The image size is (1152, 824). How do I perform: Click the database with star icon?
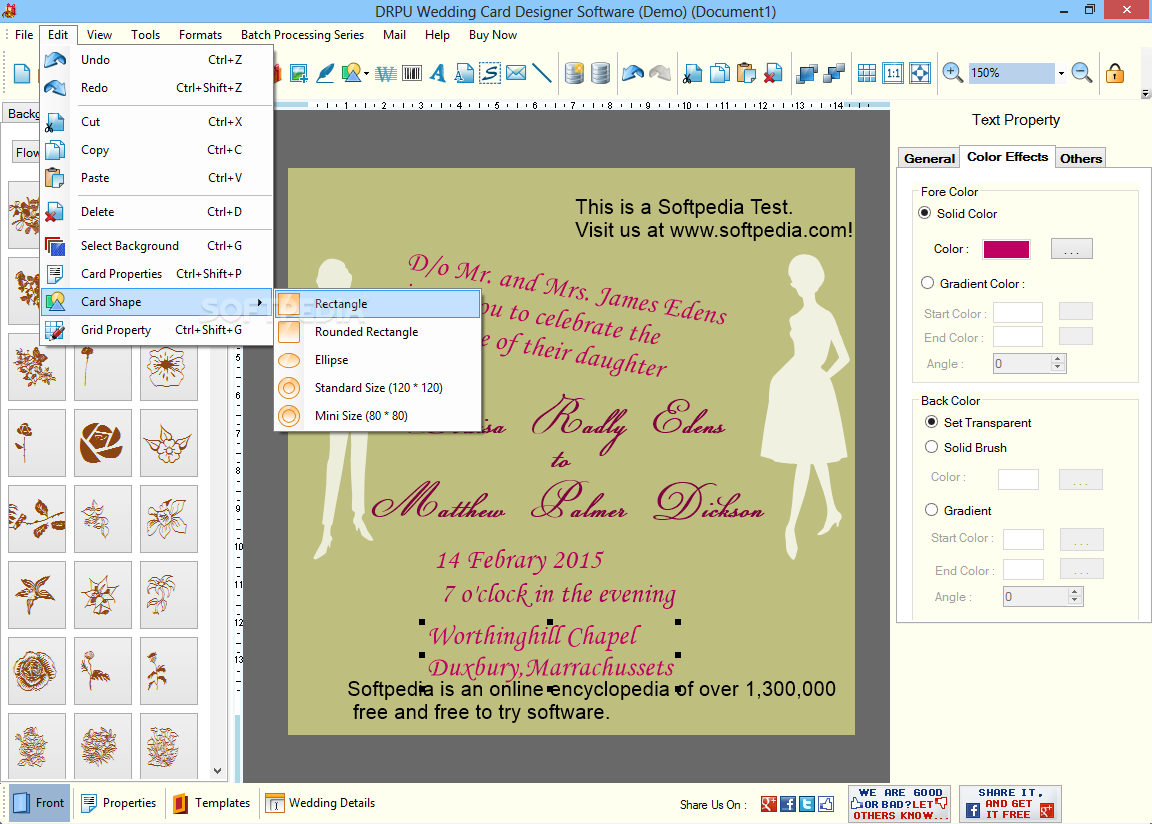(x=575, y=73)
